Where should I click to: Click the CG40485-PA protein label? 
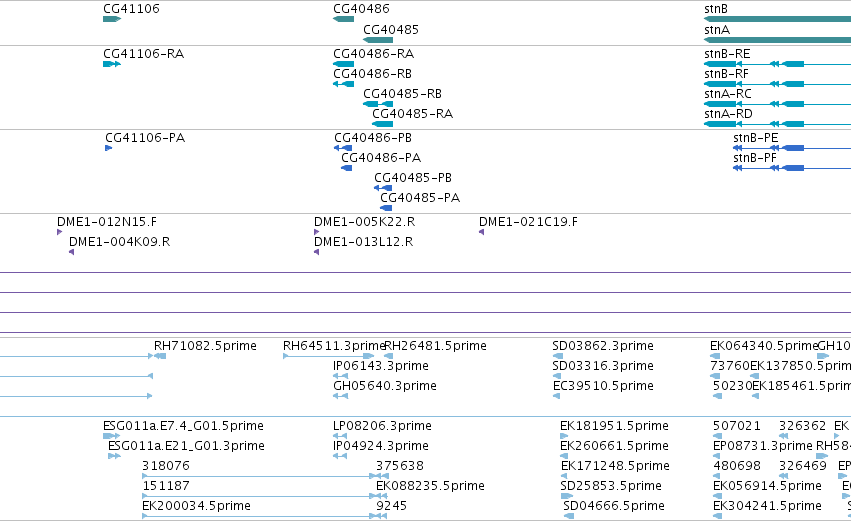click(x=420, y=198)
